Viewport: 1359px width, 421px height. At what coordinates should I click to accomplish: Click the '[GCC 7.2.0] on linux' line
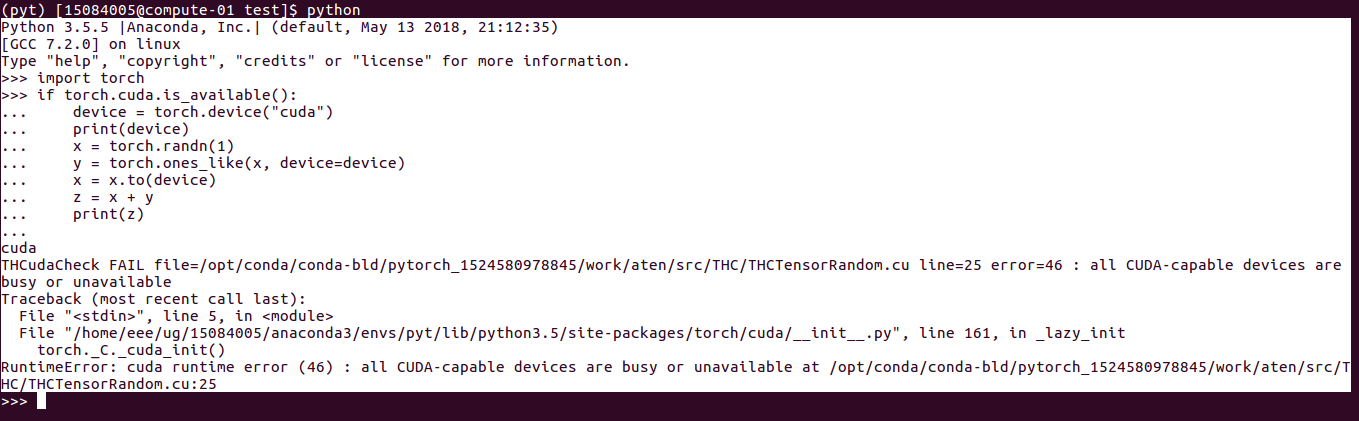pyautogui.click(x=91, y=44)
